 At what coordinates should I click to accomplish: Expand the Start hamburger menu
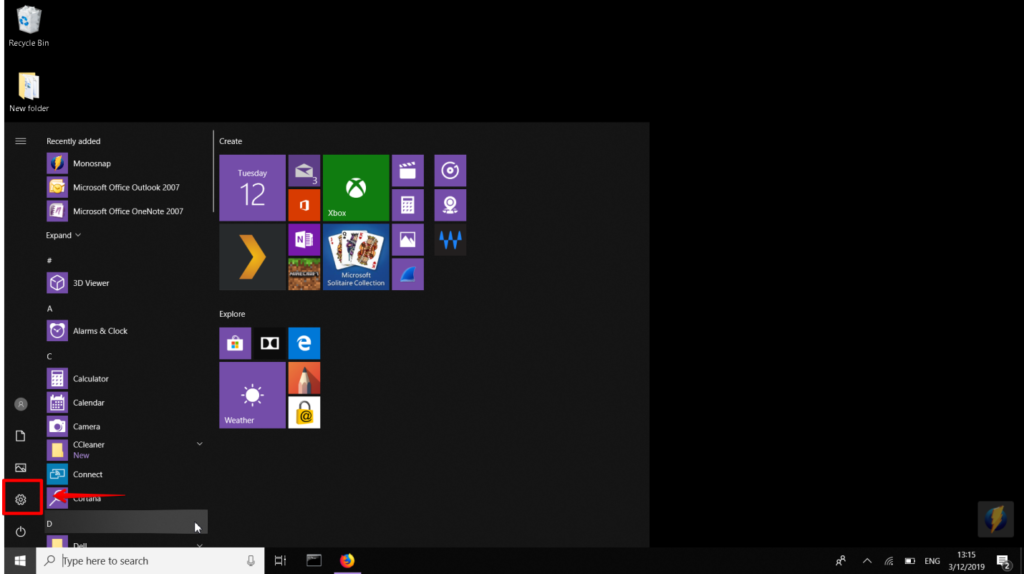(21, 141)
